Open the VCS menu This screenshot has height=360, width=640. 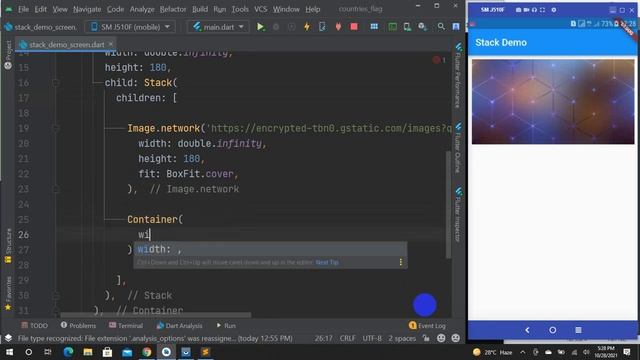(260, 9)
